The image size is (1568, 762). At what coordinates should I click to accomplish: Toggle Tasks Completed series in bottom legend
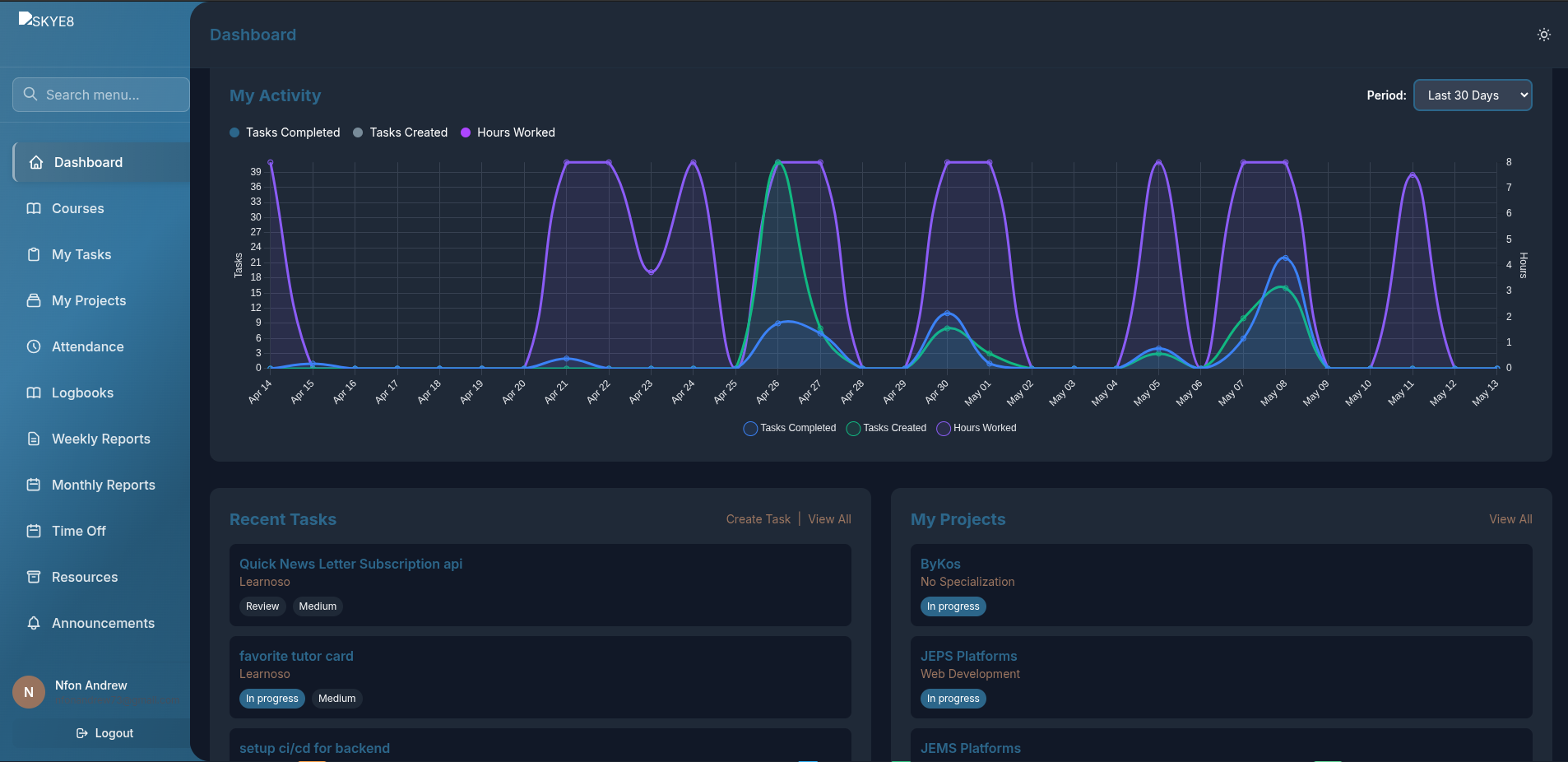point(790,428)
